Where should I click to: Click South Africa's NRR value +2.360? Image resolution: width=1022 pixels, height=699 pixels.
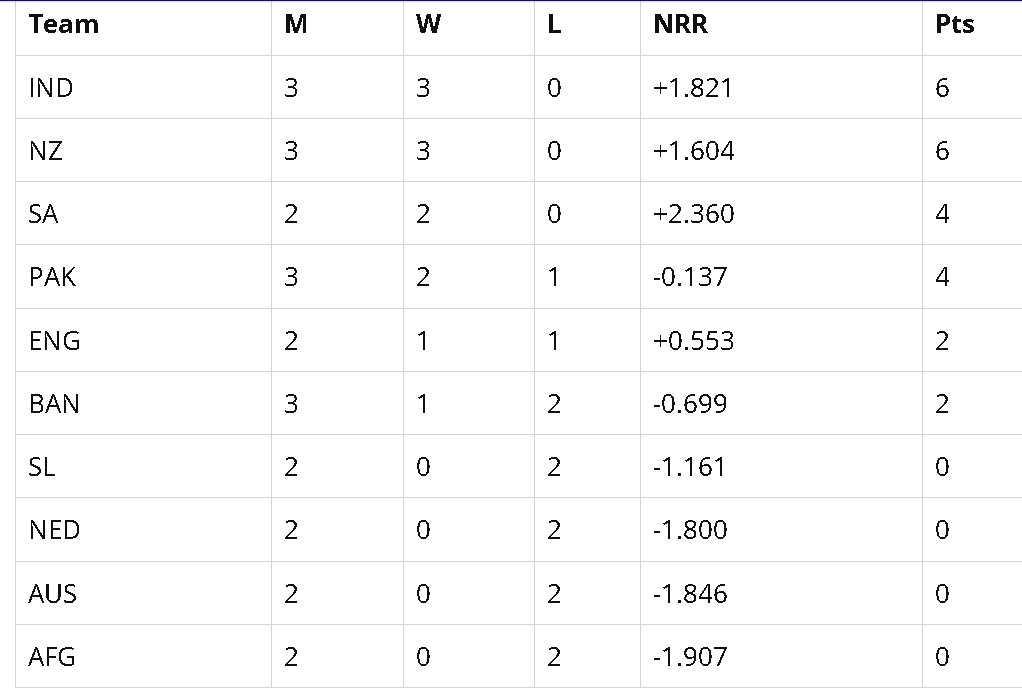[694, 214]
